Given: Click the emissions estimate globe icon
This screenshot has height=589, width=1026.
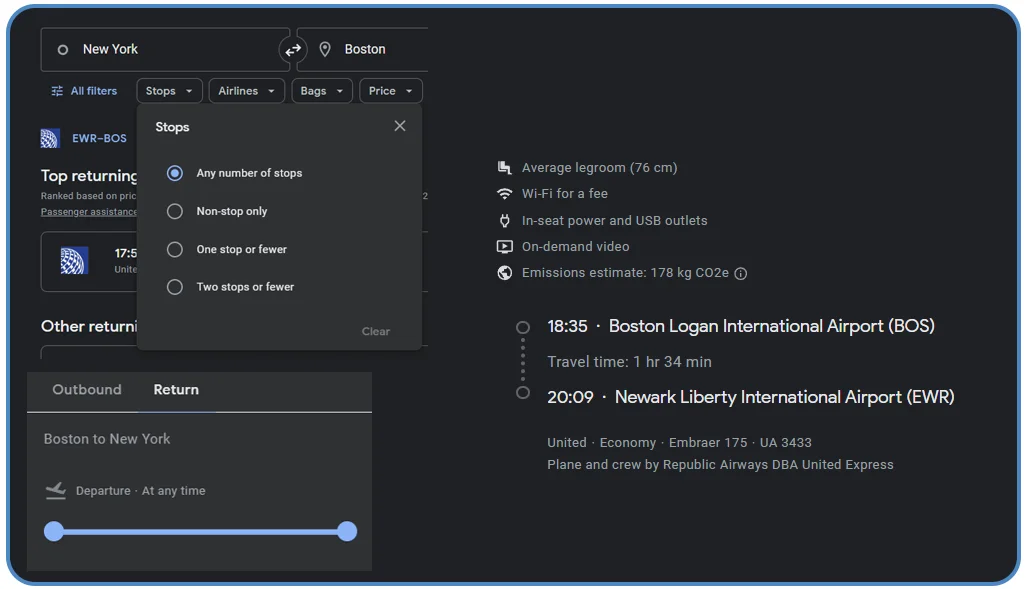Looking at the screenshot, I should tap(504, 272).
